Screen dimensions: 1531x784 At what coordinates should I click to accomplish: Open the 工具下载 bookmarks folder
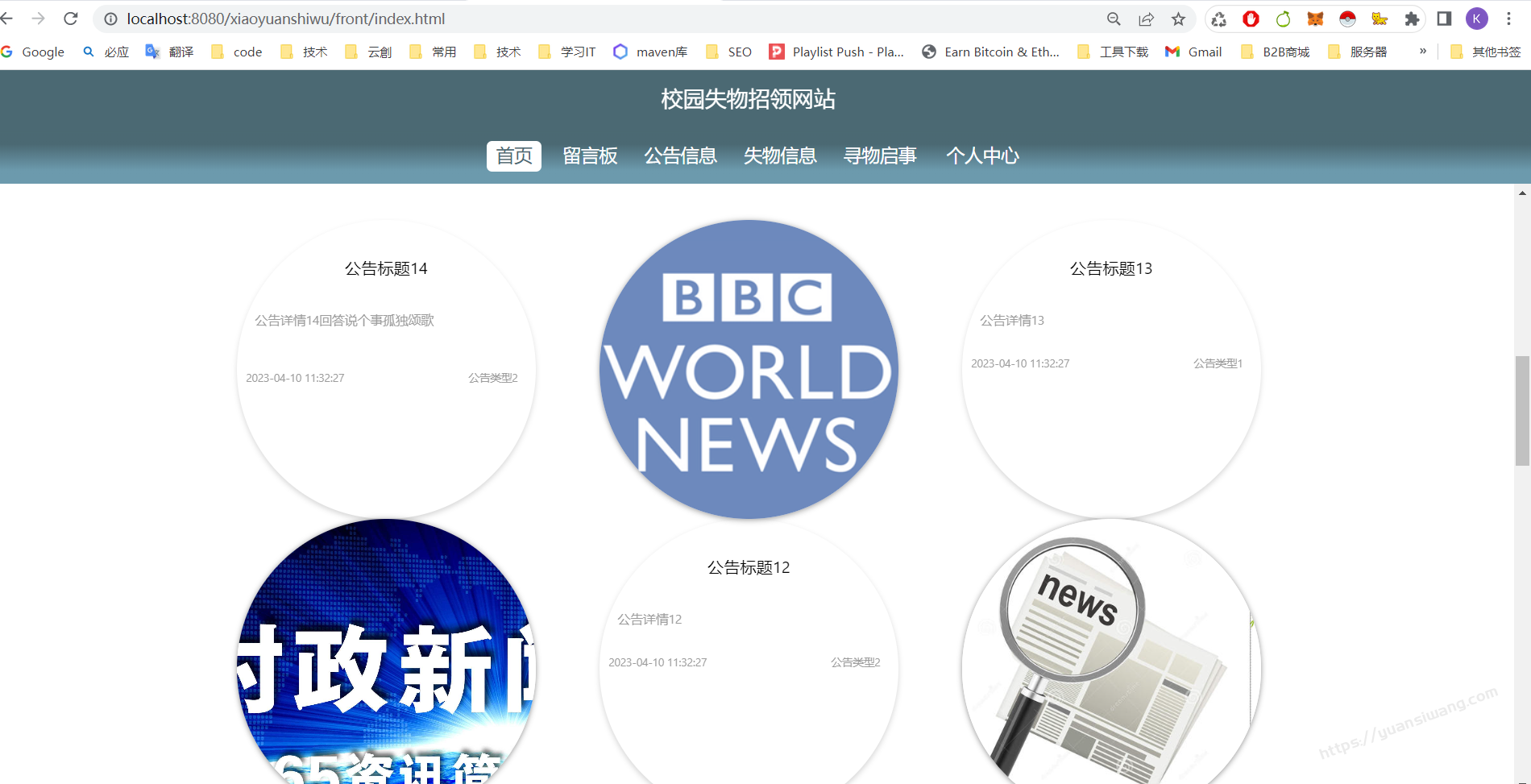tap(1113, 52)
